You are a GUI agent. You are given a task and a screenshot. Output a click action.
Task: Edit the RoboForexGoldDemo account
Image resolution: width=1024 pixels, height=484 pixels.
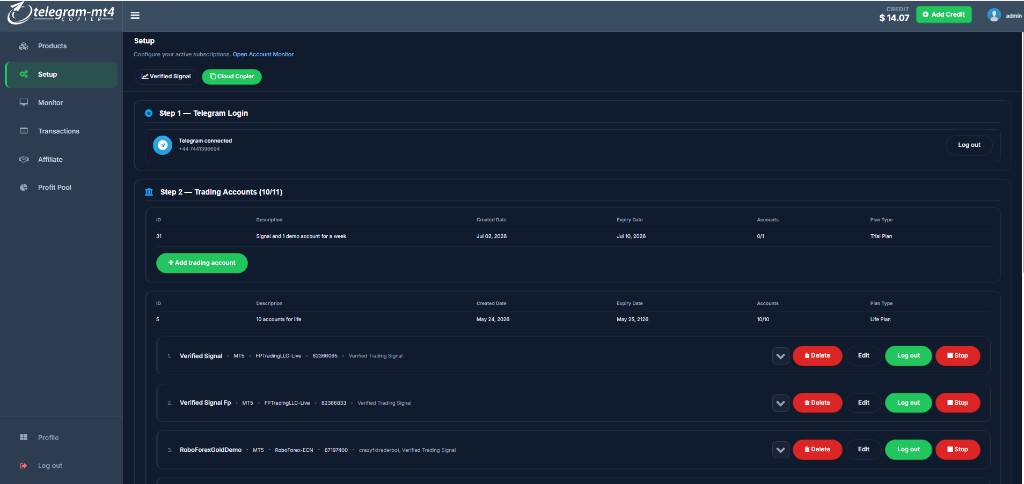tap(863, 449)
